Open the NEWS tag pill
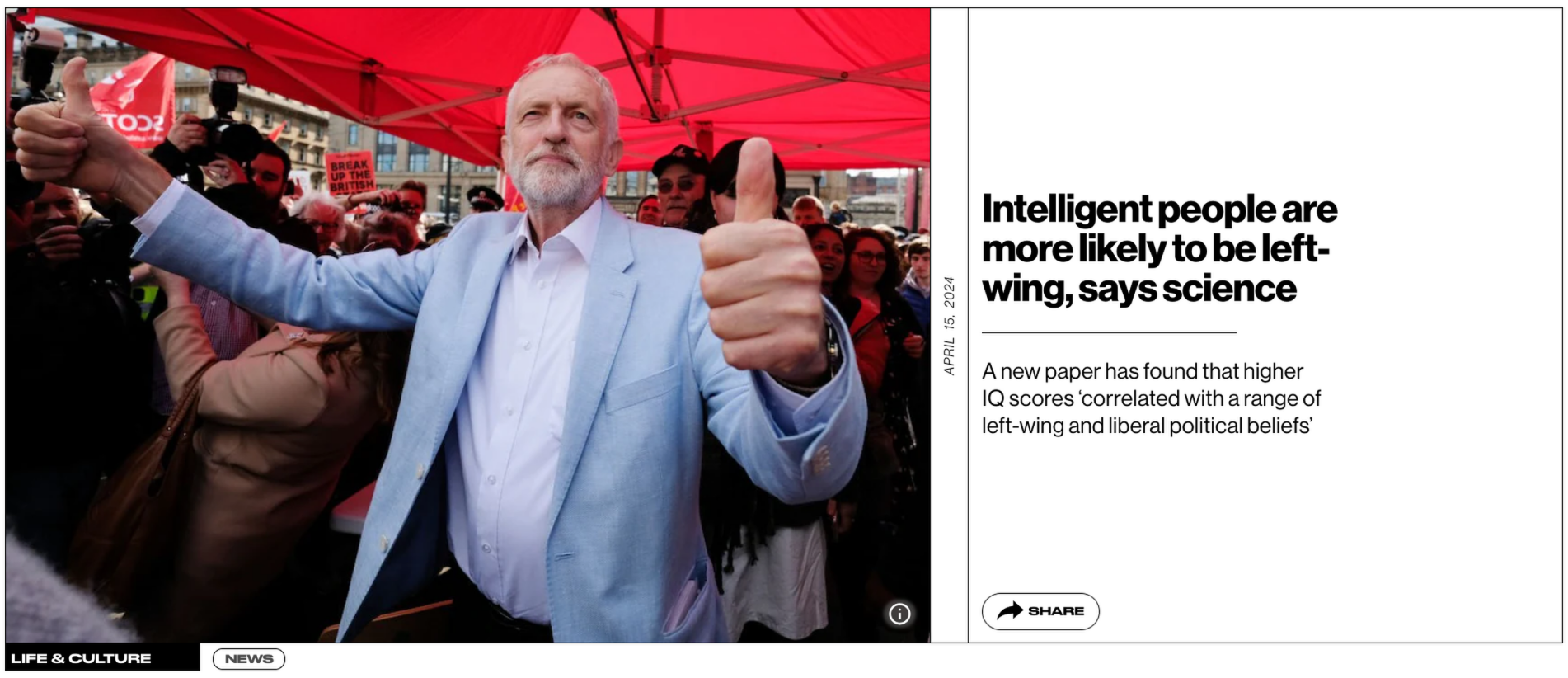The width and height of the screenshot is (1568, 678). tap(249, 658)
